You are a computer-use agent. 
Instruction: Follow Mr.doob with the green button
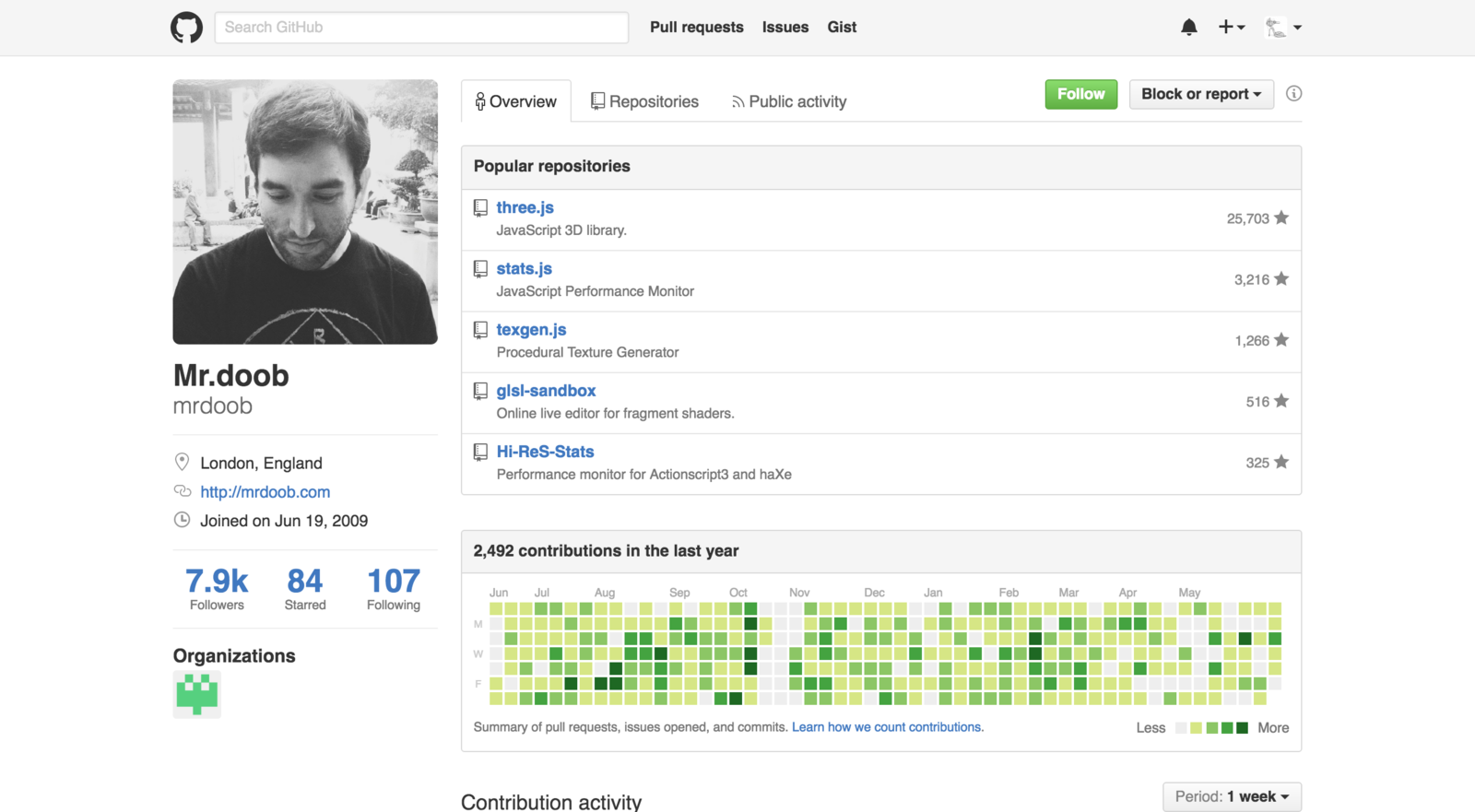coord(1081,94)
